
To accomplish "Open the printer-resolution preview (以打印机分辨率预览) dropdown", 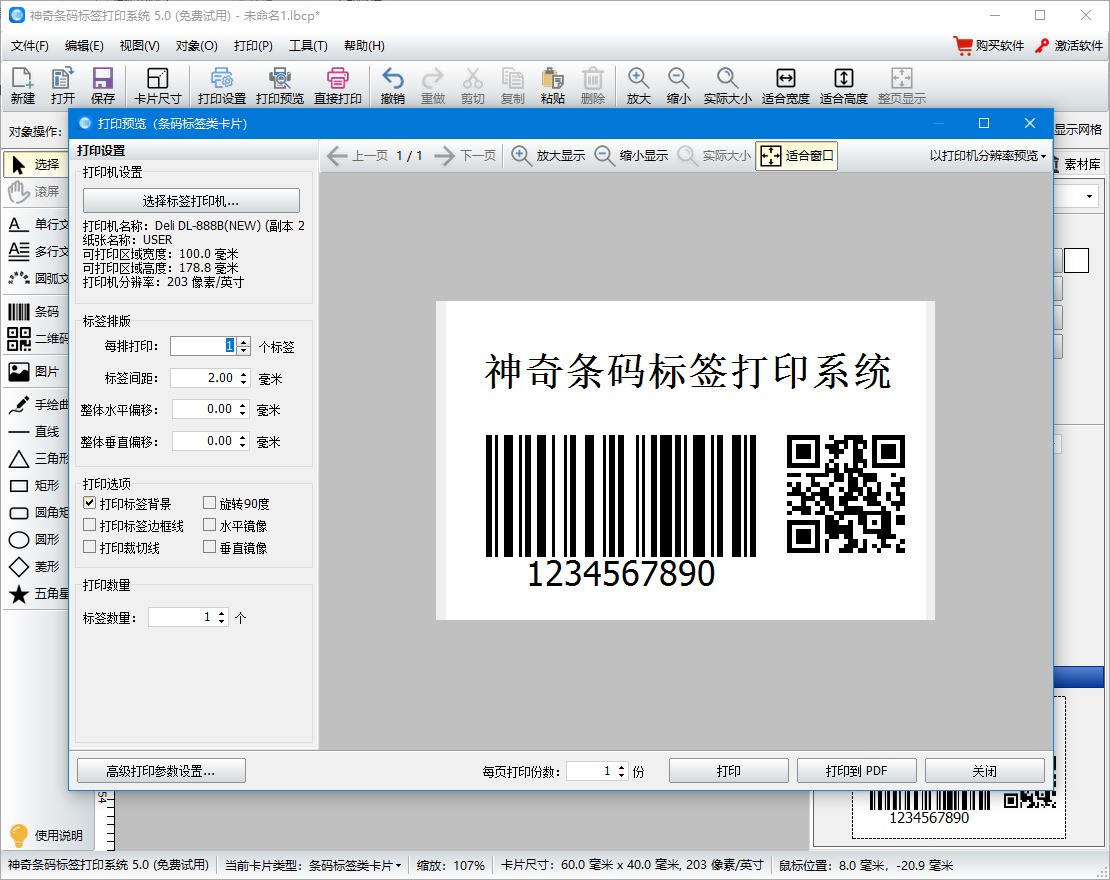I will click(988, 156).
